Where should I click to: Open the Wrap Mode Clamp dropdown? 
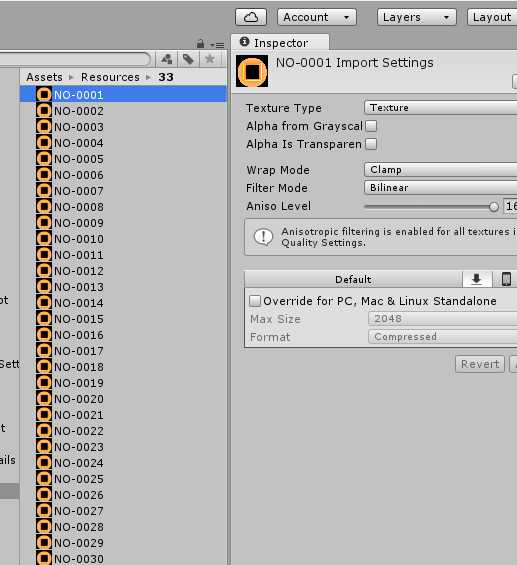click(x=441, y=170)
